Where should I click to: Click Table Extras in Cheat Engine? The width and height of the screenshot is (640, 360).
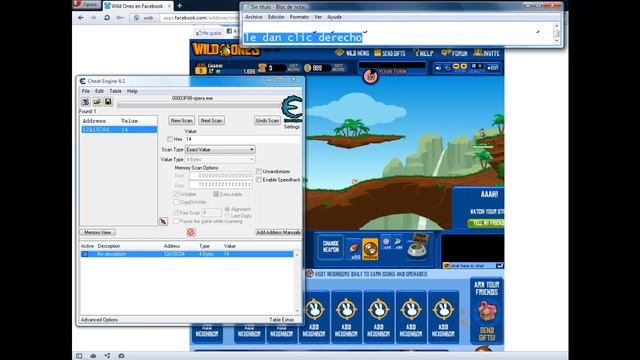(x=282, y=320)
